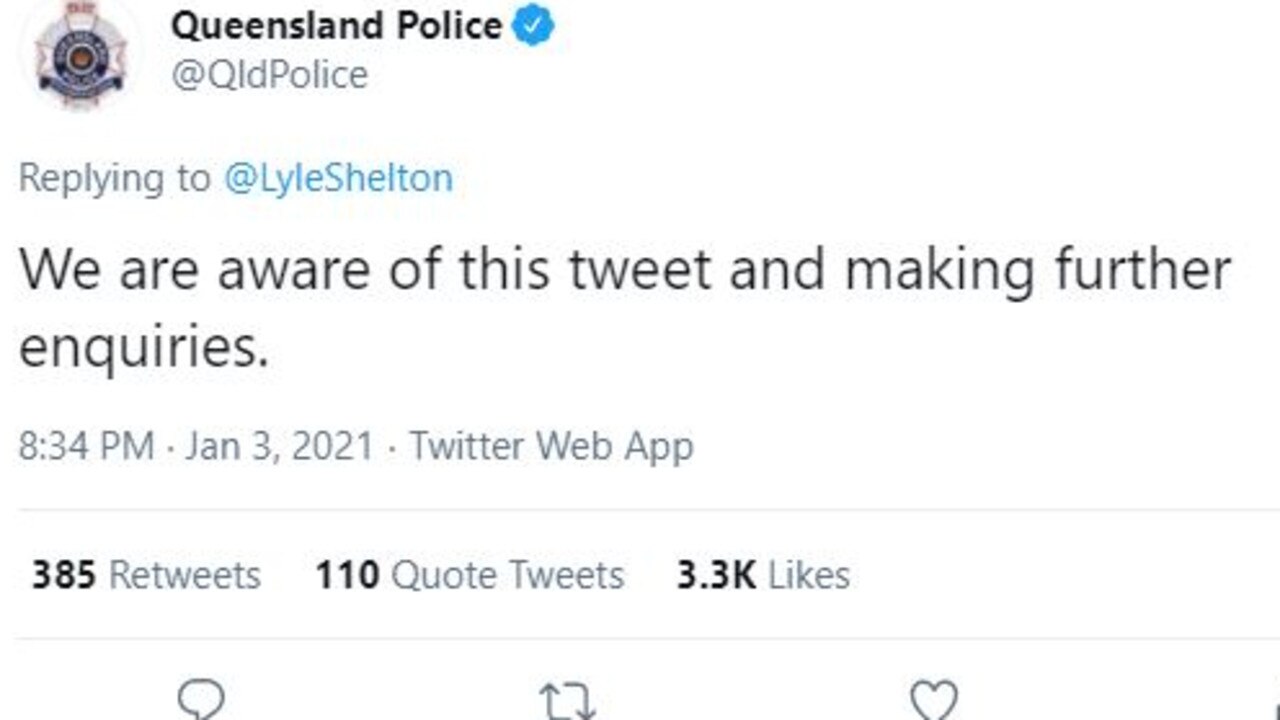View the 385 Retweets list
The image size is (1280, 720).
(146, 575)
